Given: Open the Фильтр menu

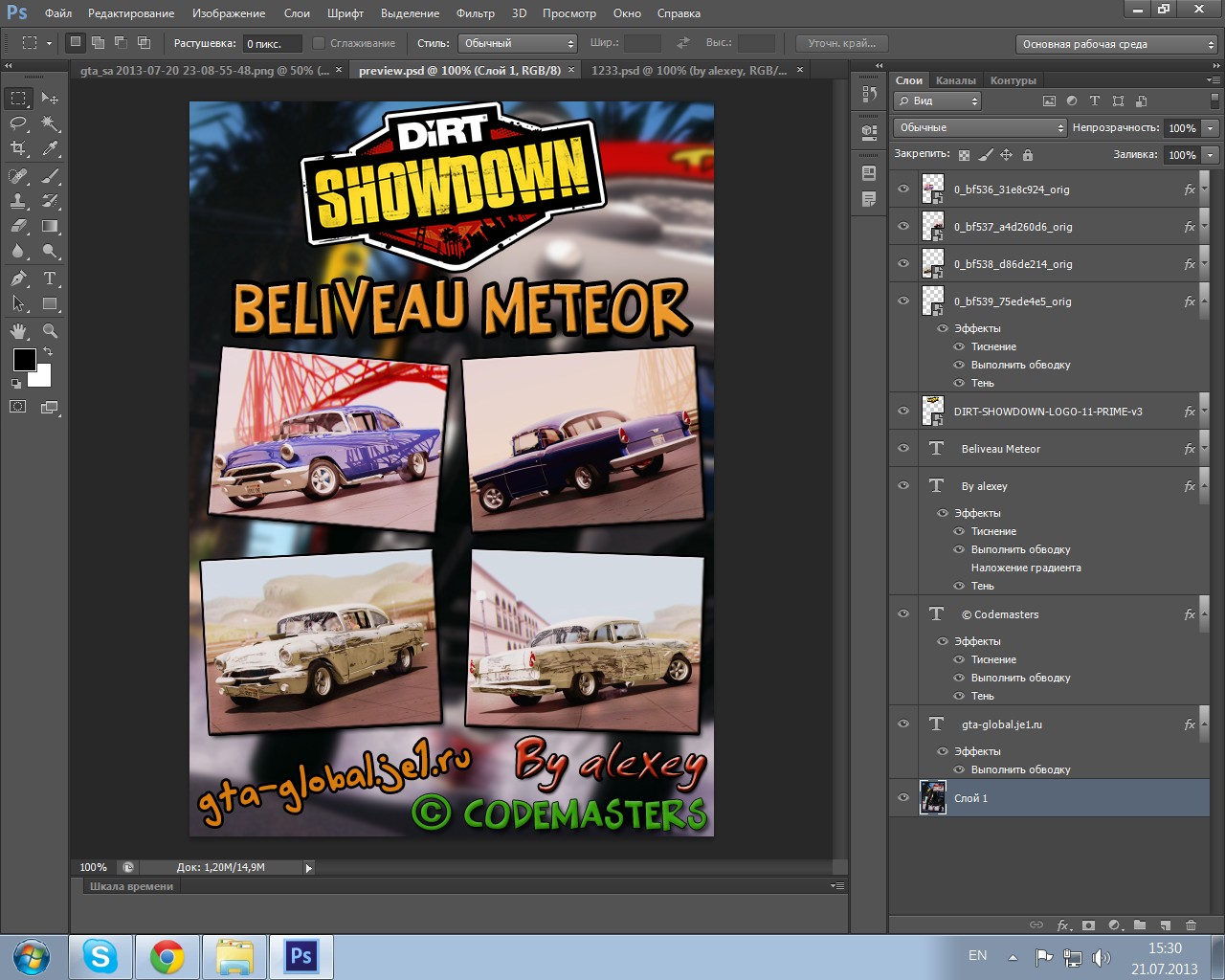Looking at the screenshot, I should pos(476,13).
